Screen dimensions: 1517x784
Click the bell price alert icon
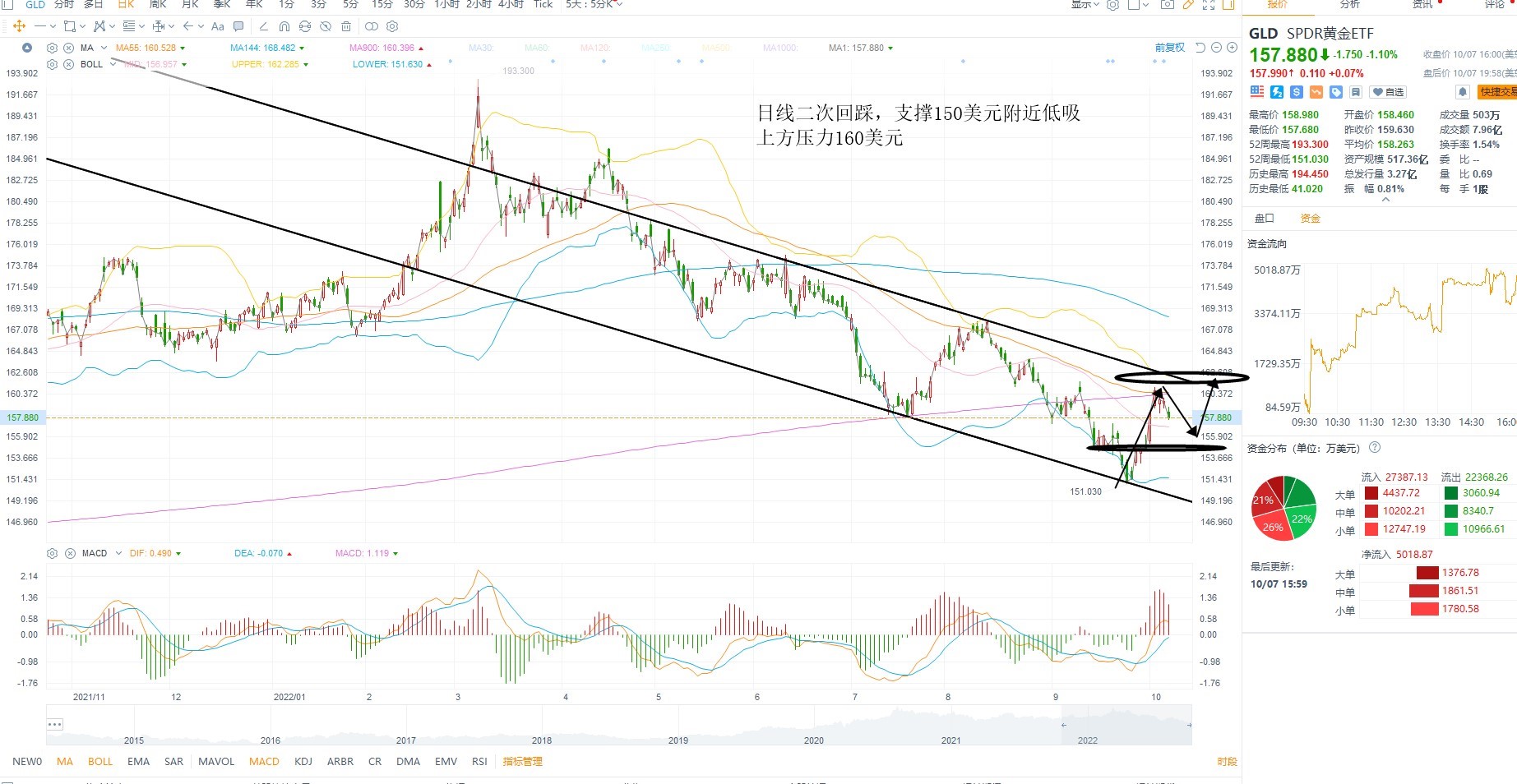point(1463,92)
